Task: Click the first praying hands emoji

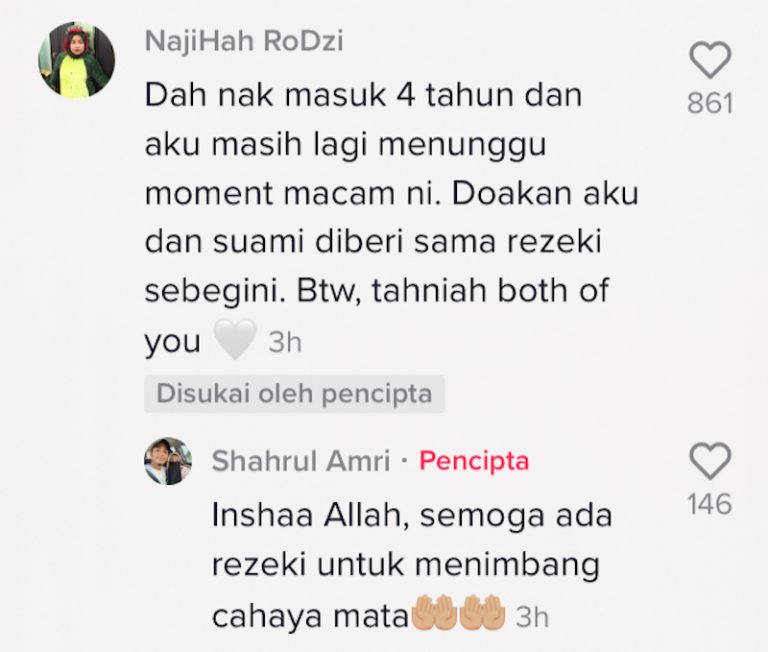Action: (x=435, y=612)
